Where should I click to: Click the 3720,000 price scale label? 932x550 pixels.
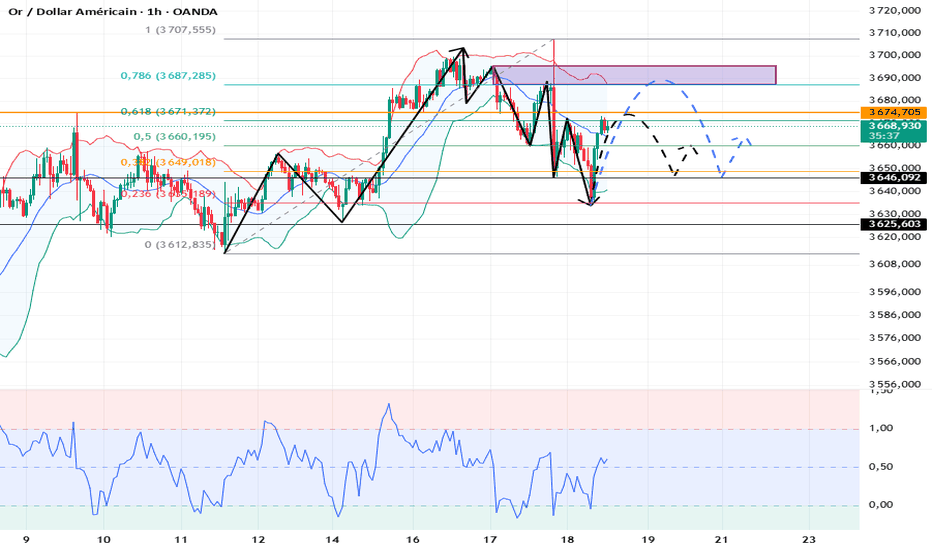895,10
